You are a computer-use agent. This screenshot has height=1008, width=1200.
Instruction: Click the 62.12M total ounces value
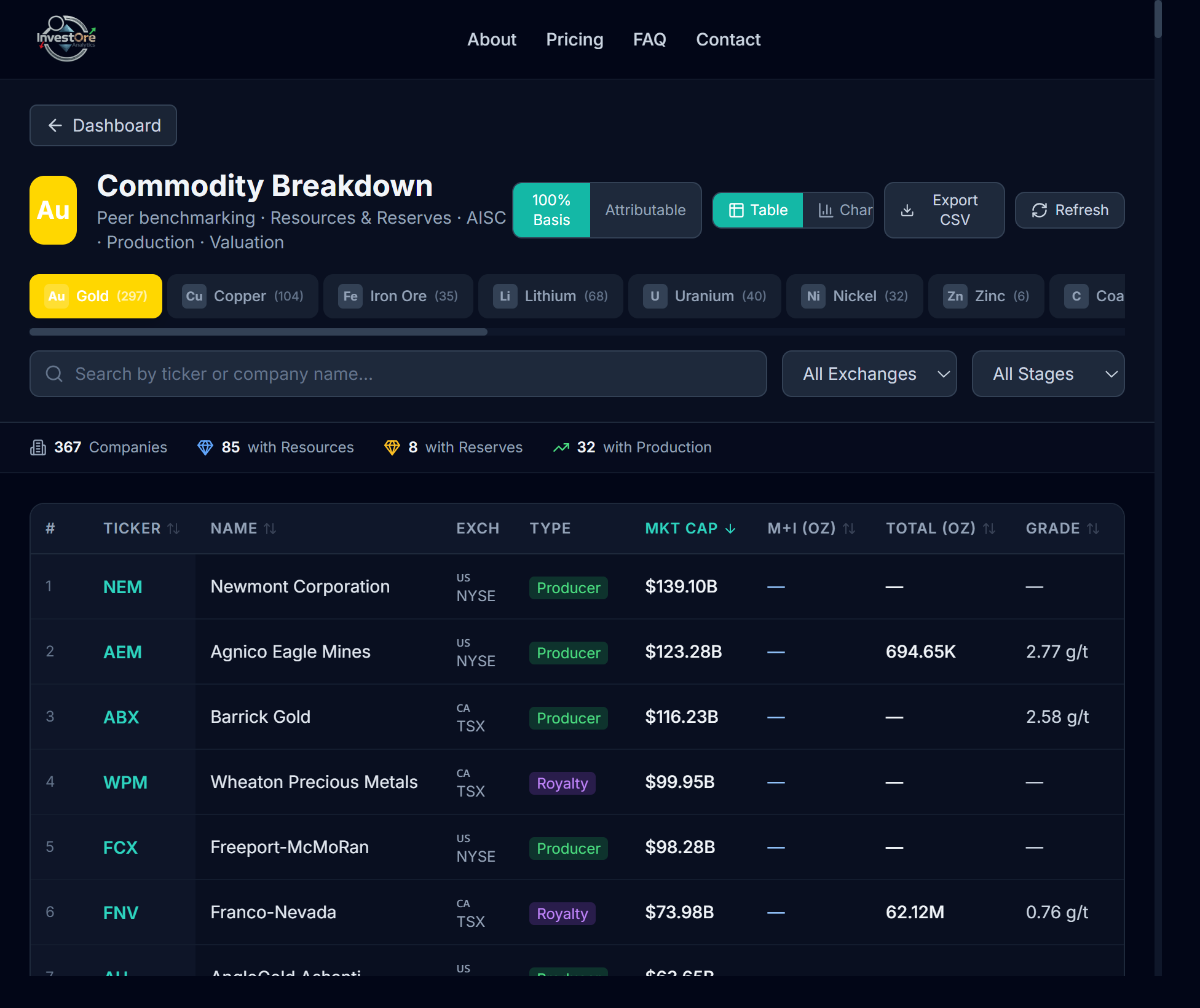(x=915, y=912)
